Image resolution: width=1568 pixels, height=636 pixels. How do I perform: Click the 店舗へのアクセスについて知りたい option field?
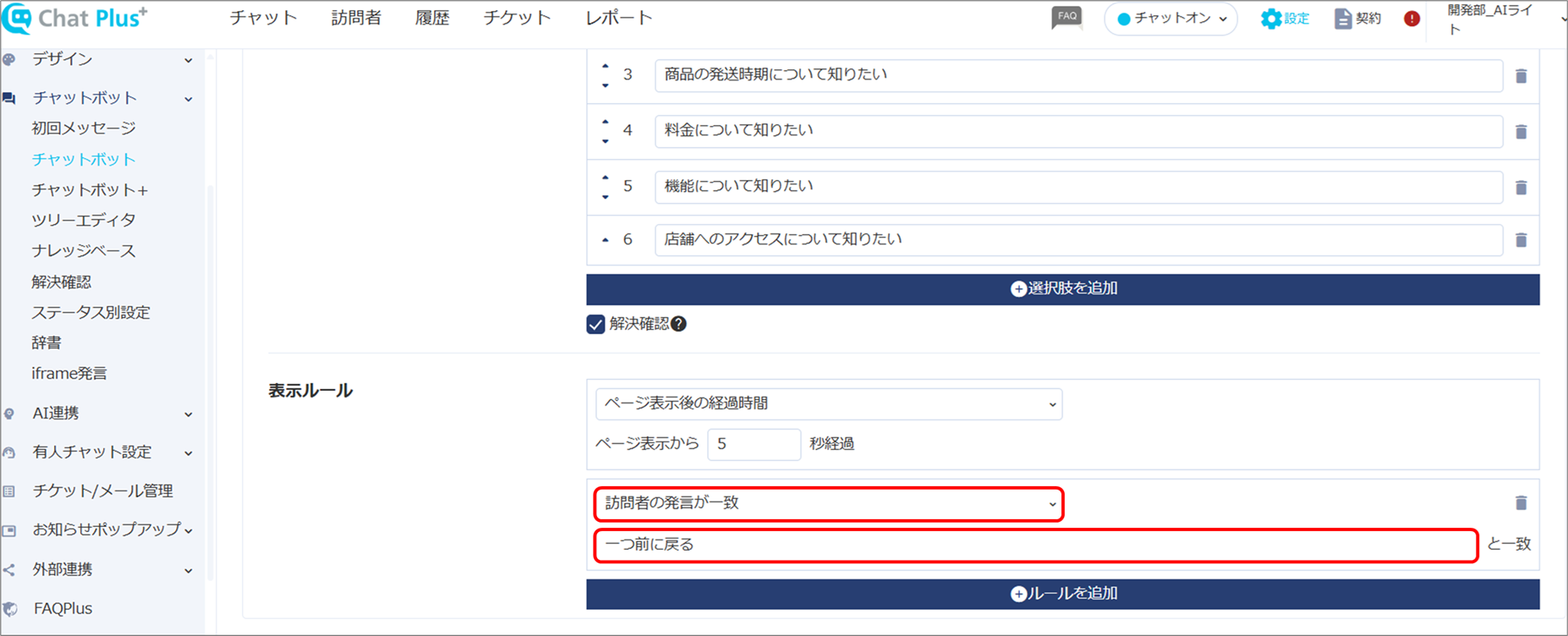point(1078,239)
